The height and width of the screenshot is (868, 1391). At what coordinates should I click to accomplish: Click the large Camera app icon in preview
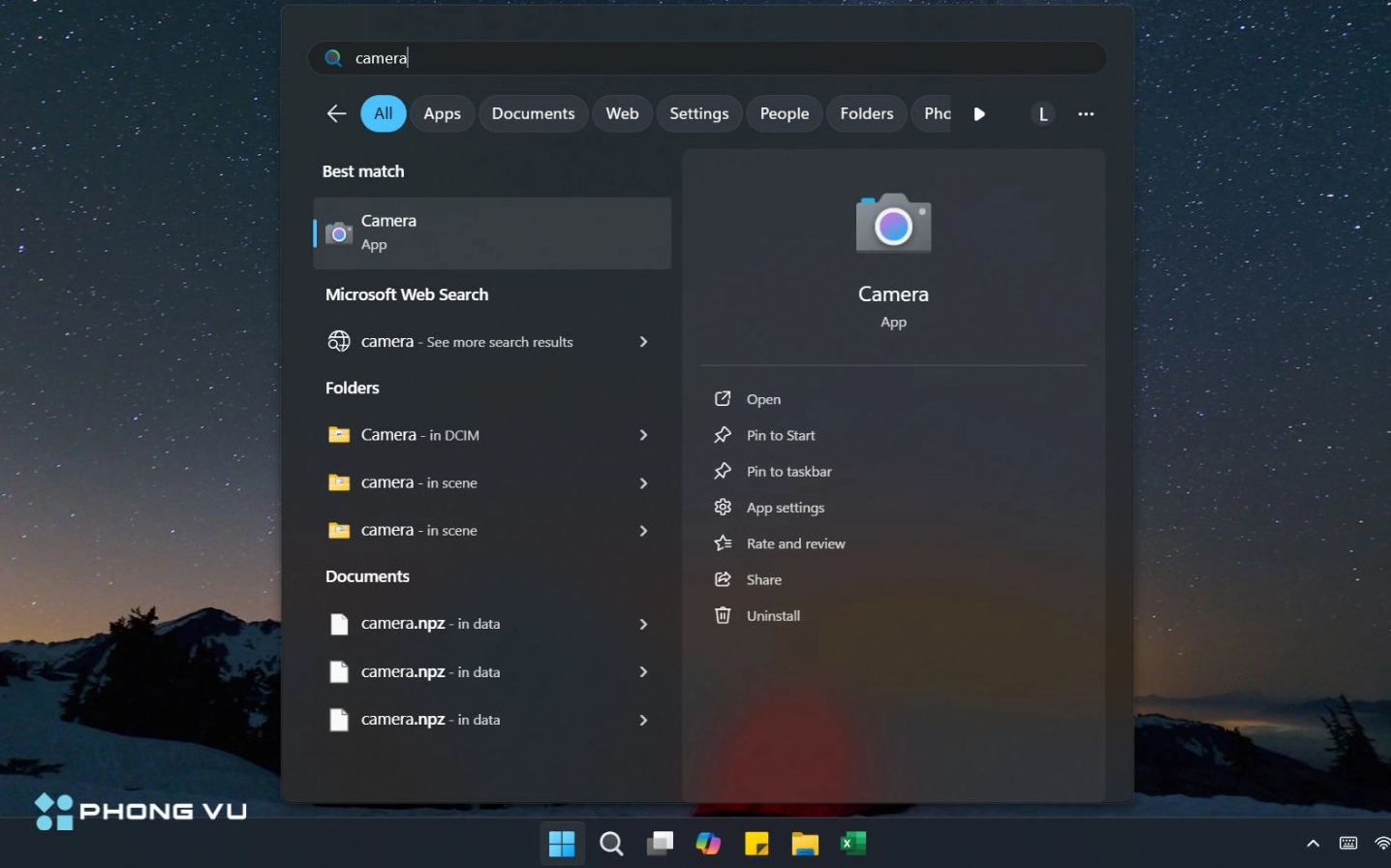[x=892, y=224]
